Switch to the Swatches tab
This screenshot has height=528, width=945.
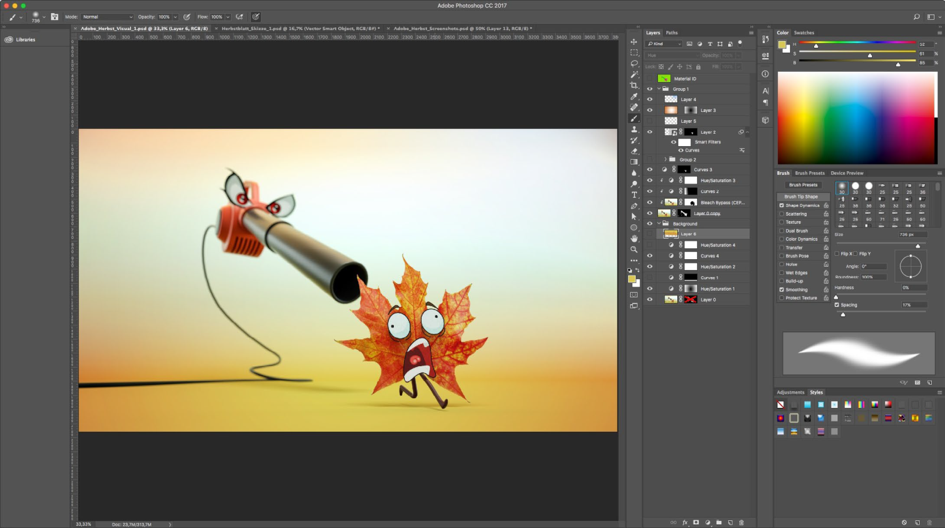pos(804,33)
